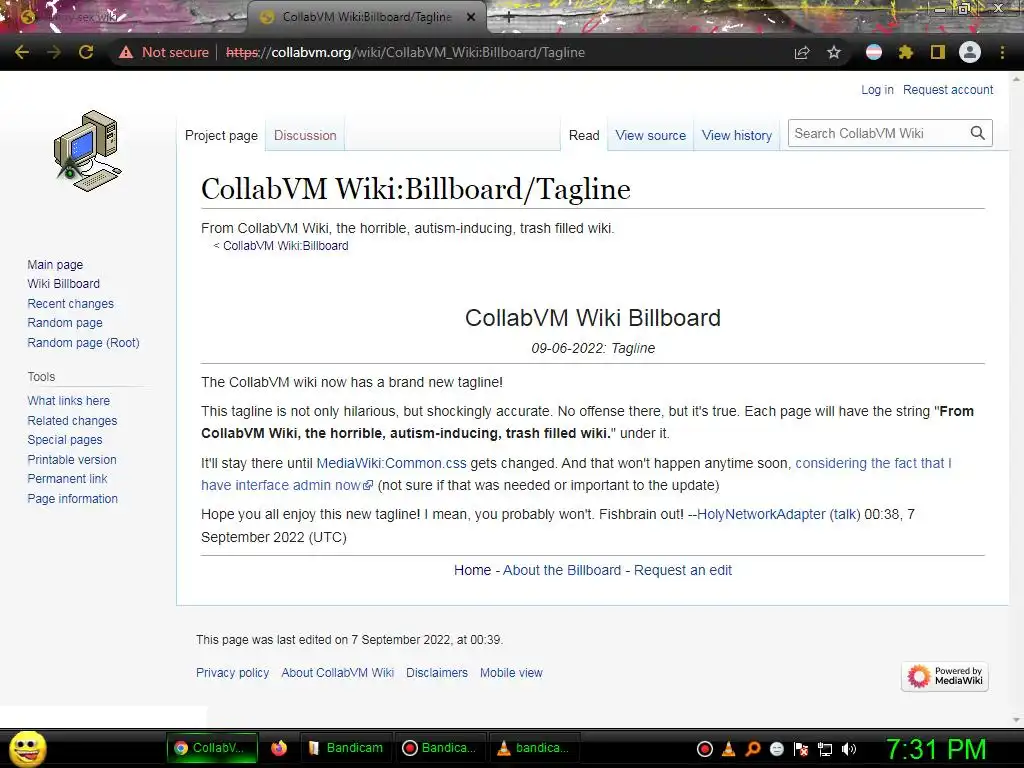The image size is (1024, 768).
Task: Switch to the CollabV... Chrome taskbar button
Action: tap(212, 748)
